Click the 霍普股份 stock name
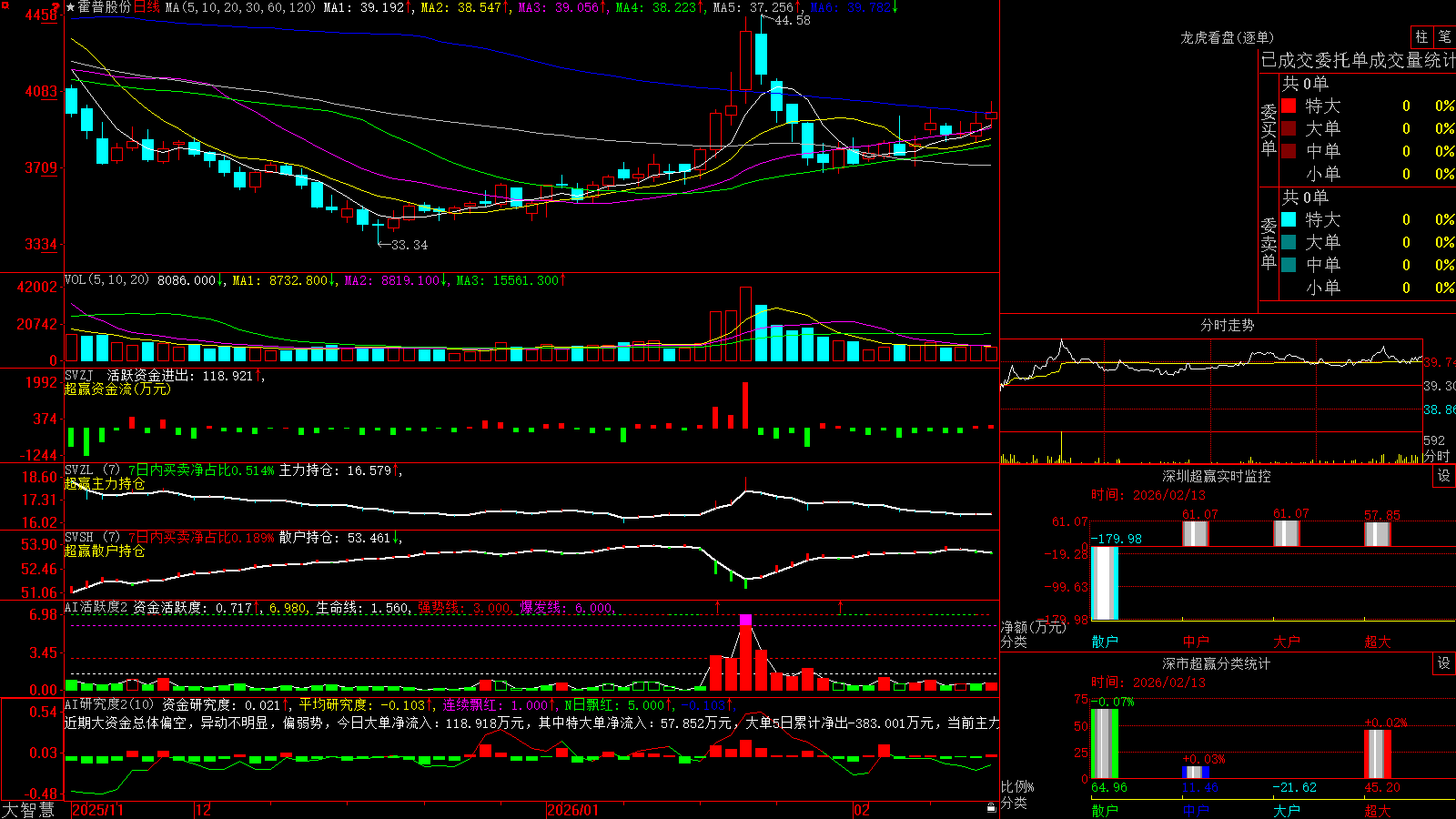Image resolution: width=1456 pixels, height=819 pixels. point(105,7)
